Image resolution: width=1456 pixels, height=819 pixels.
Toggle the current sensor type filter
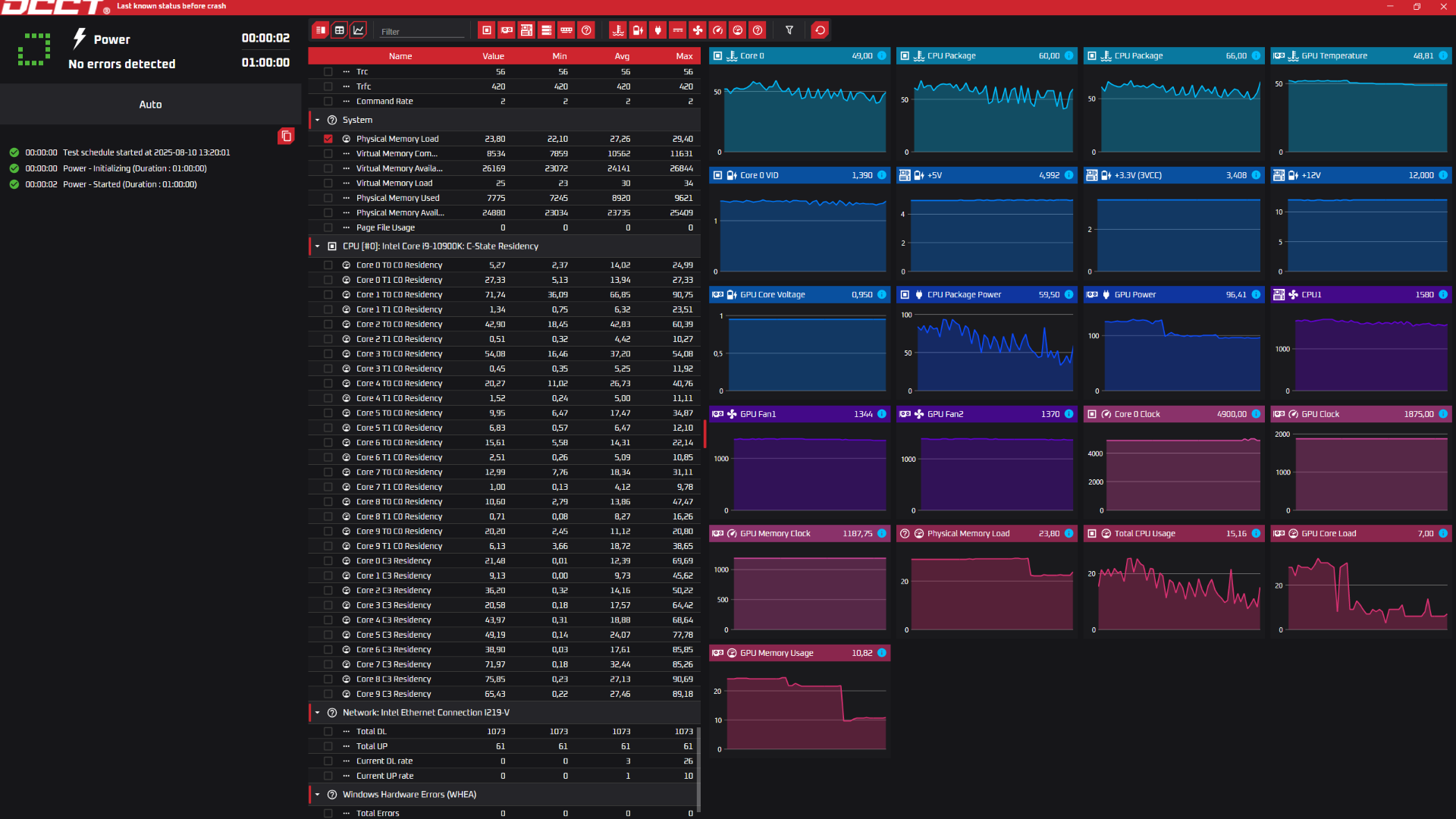[x=678, y=30]
